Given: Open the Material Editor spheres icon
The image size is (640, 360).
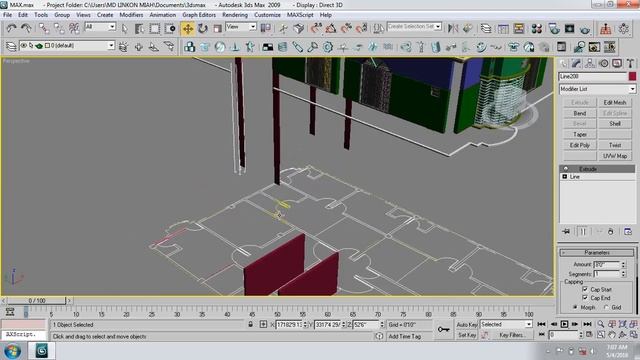Looking at the screenshot, I should (x=536, y=28).
